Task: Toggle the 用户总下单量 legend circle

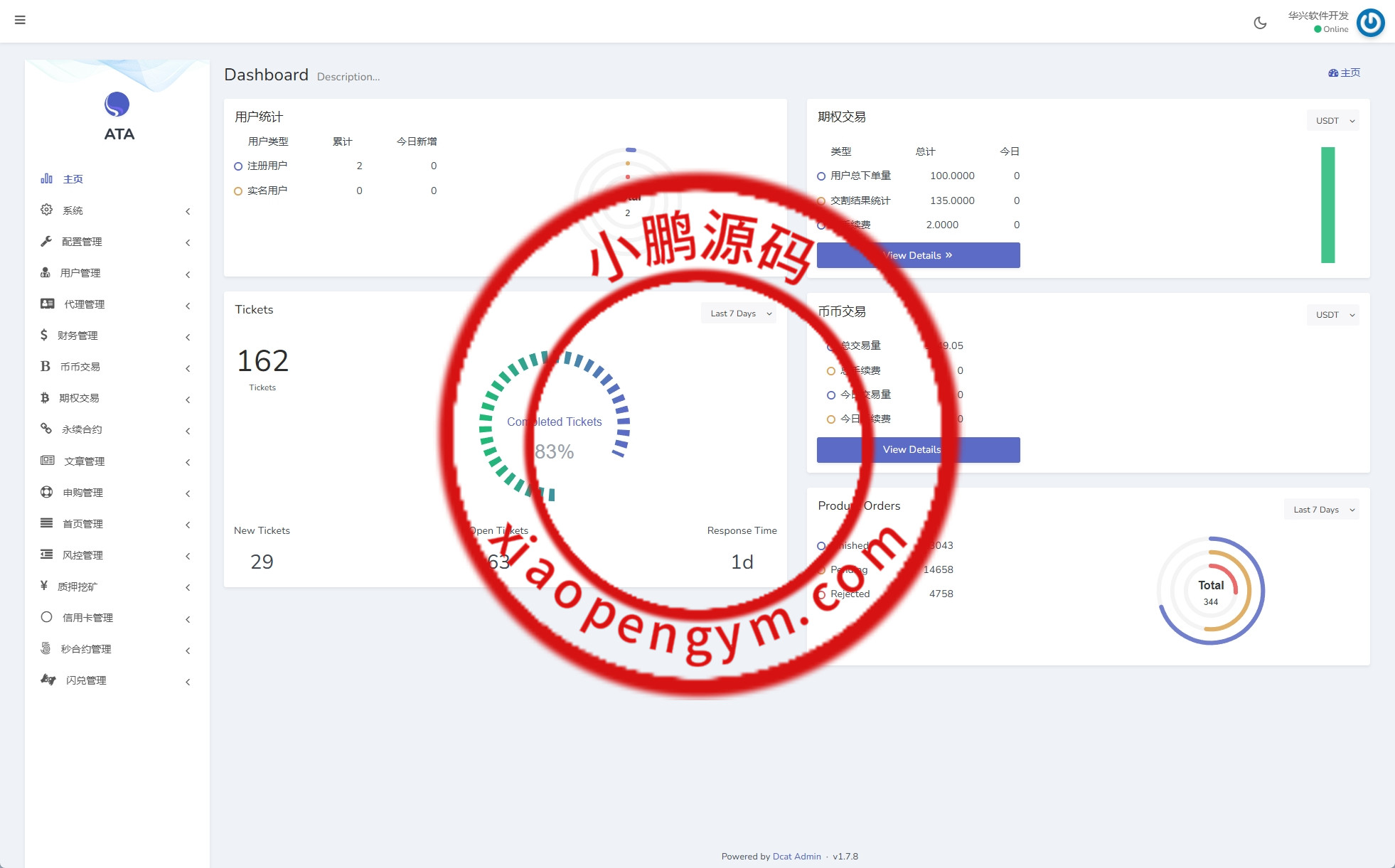Action: coord(821,176)
